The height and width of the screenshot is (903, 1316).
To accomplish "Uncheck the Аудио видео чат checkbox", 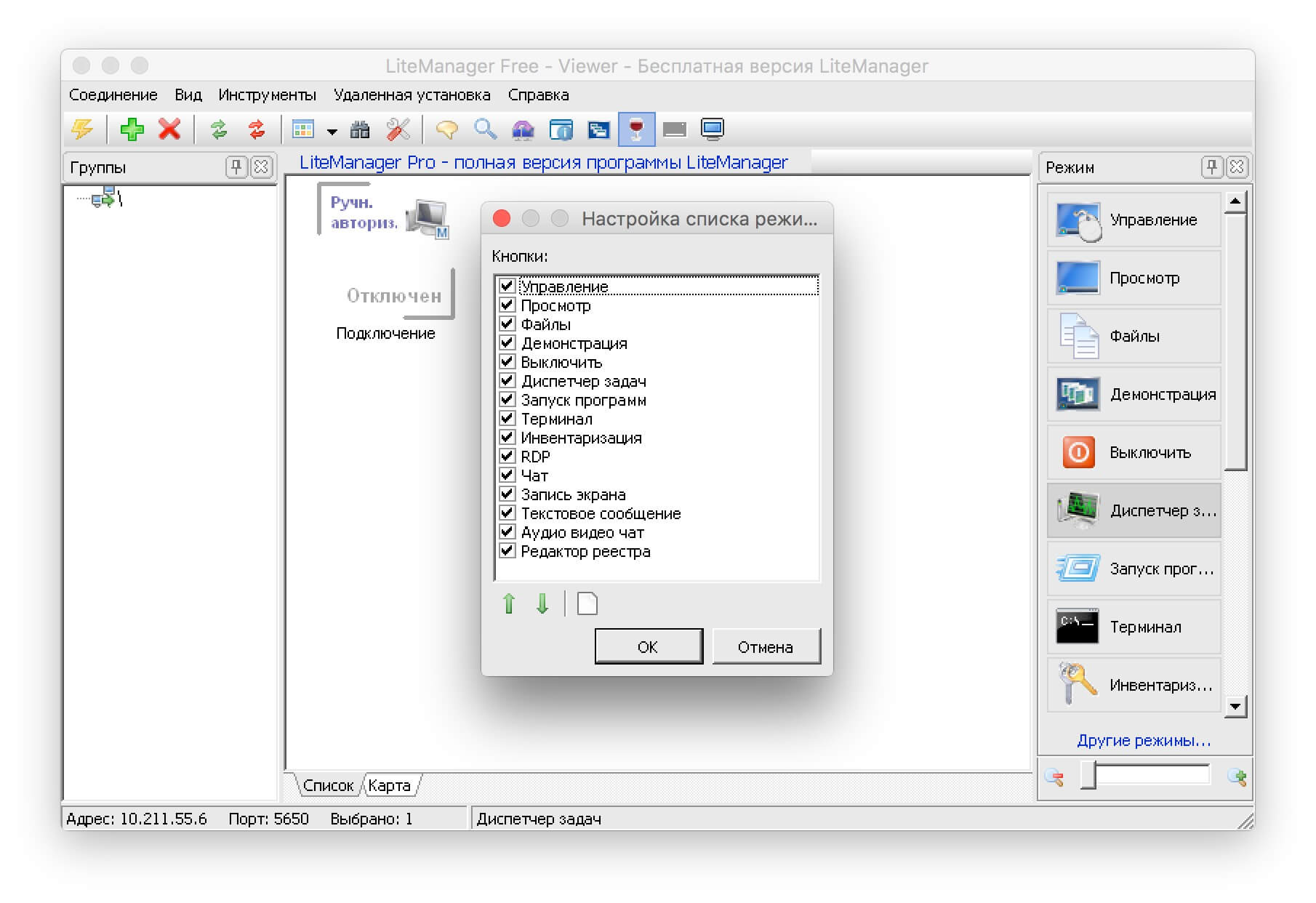I will click(507, 531).
